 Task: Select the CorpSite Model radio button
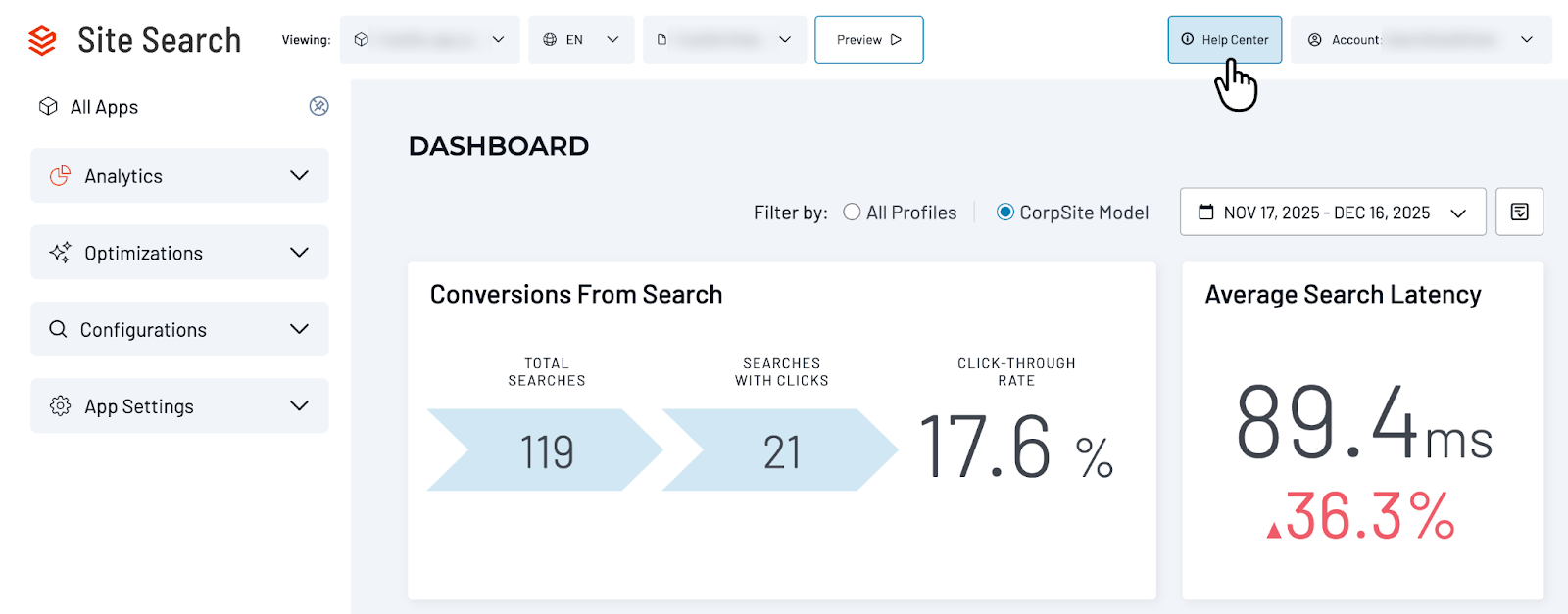click(1004, 212)
